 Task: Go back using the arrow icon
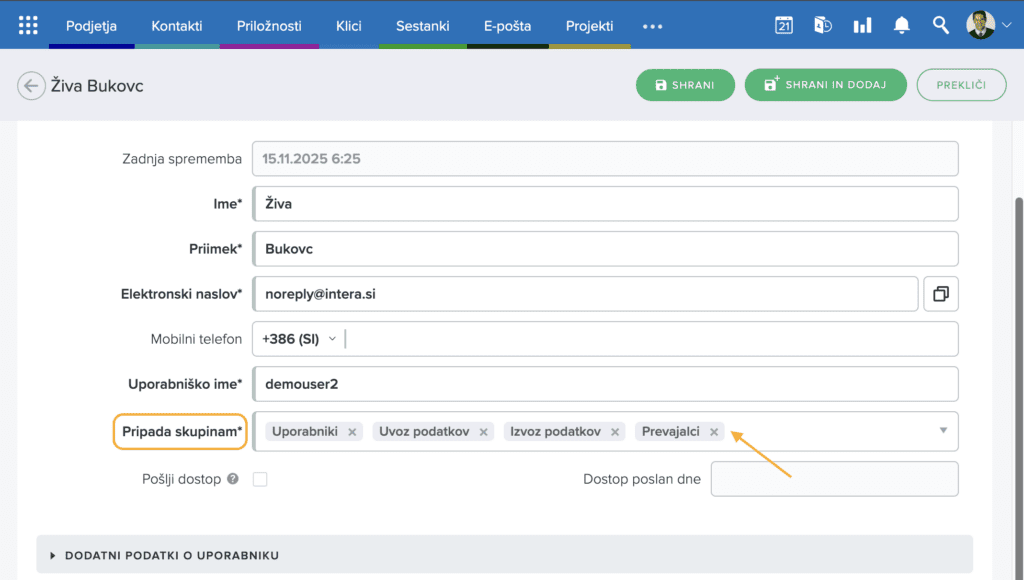coord(31,86)
